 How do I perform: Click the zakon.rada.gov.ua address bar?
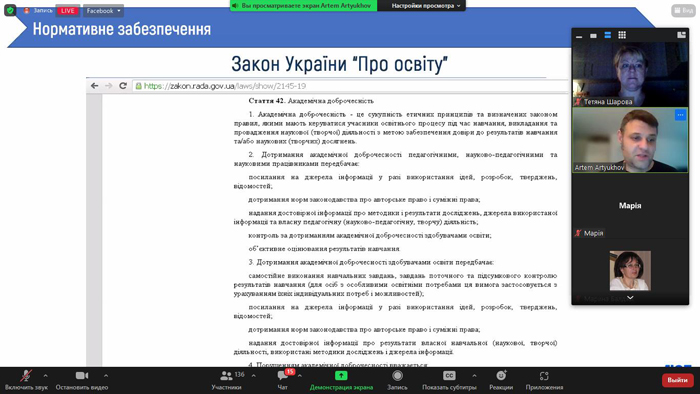350,86
